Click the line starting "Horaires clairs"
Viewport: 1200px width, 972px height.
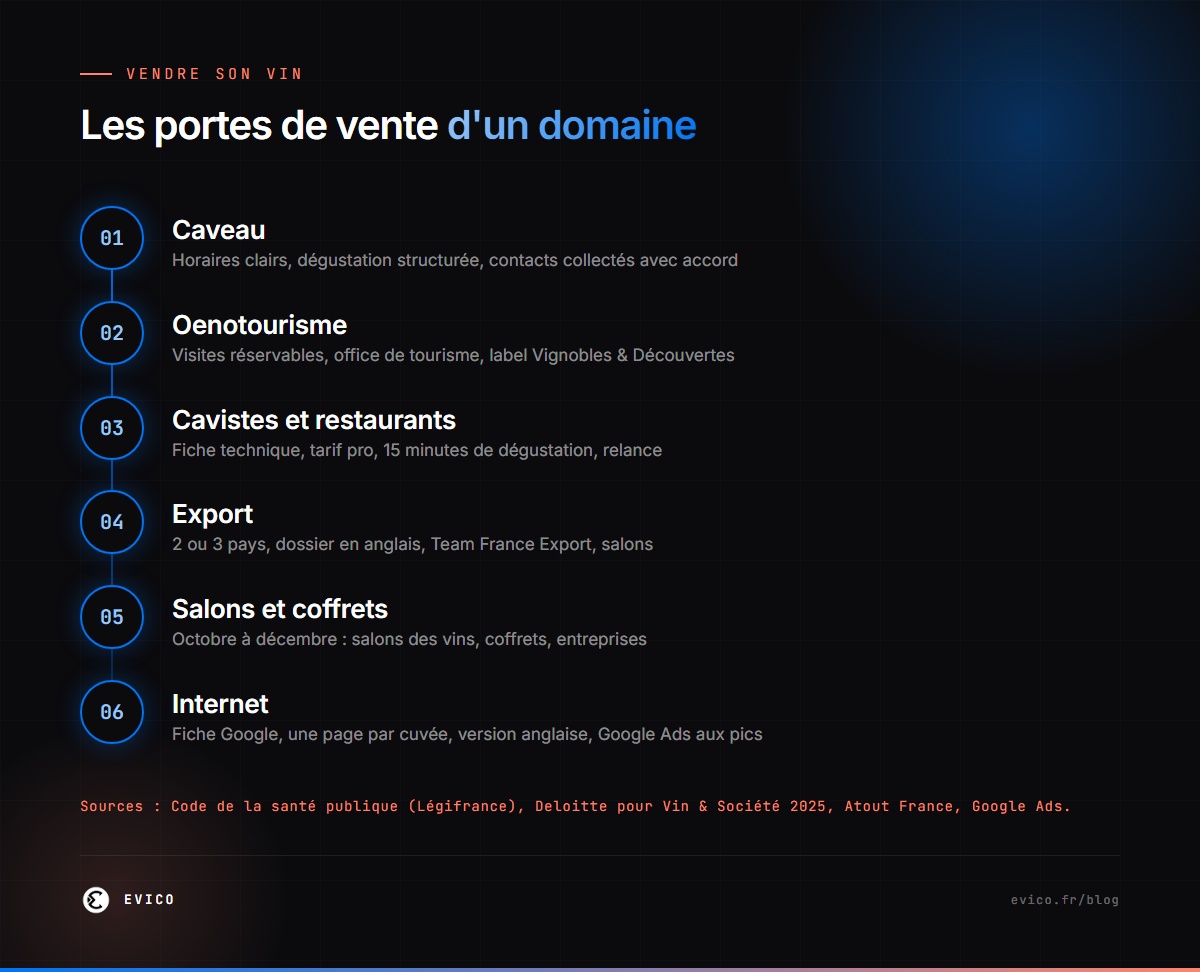(455, 260)
